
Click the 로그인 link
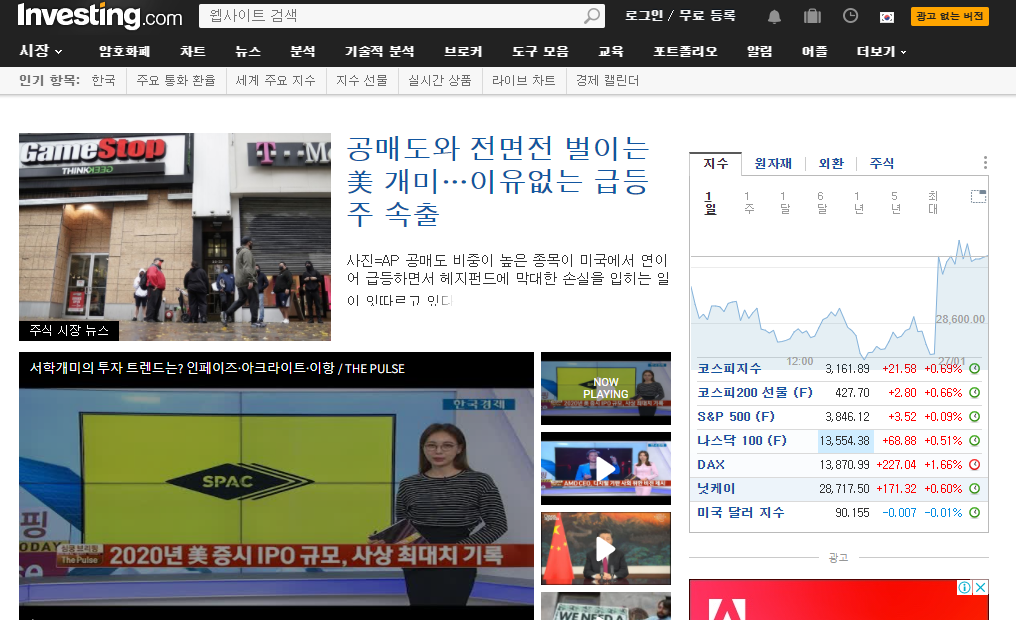pyautogui.click(x=643, y=16)
